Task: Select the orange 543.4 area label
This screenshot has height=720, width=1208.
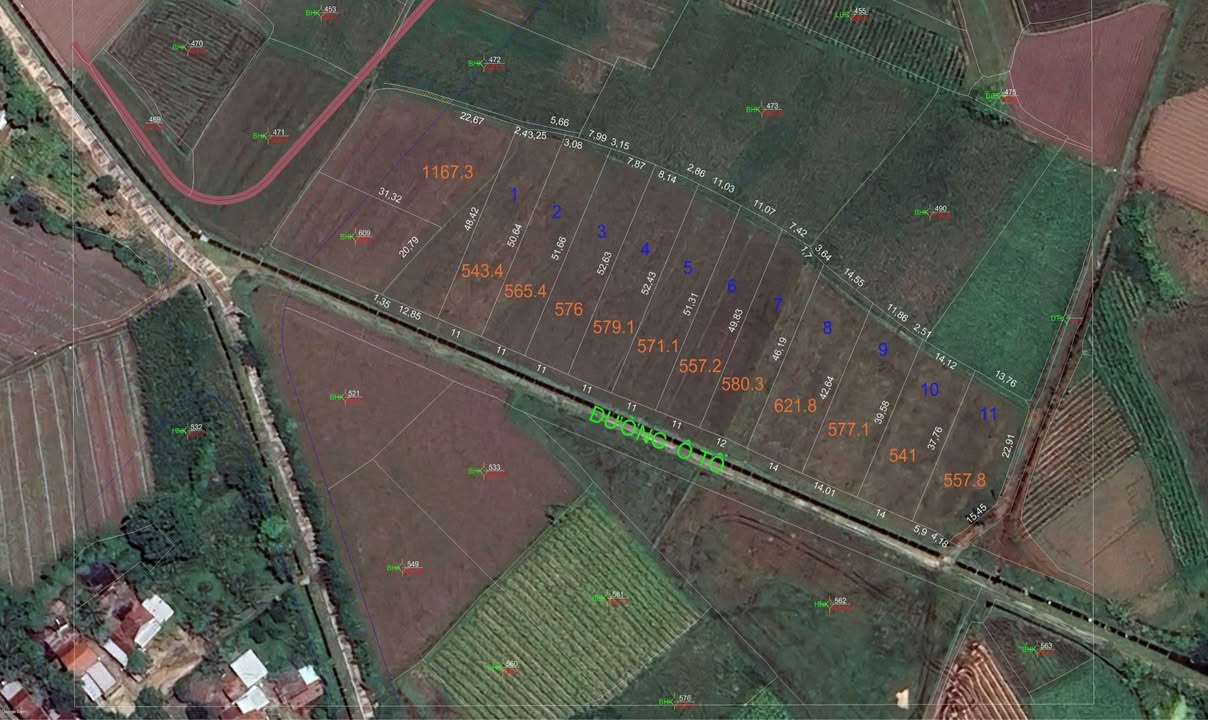Action: [483, 271]
